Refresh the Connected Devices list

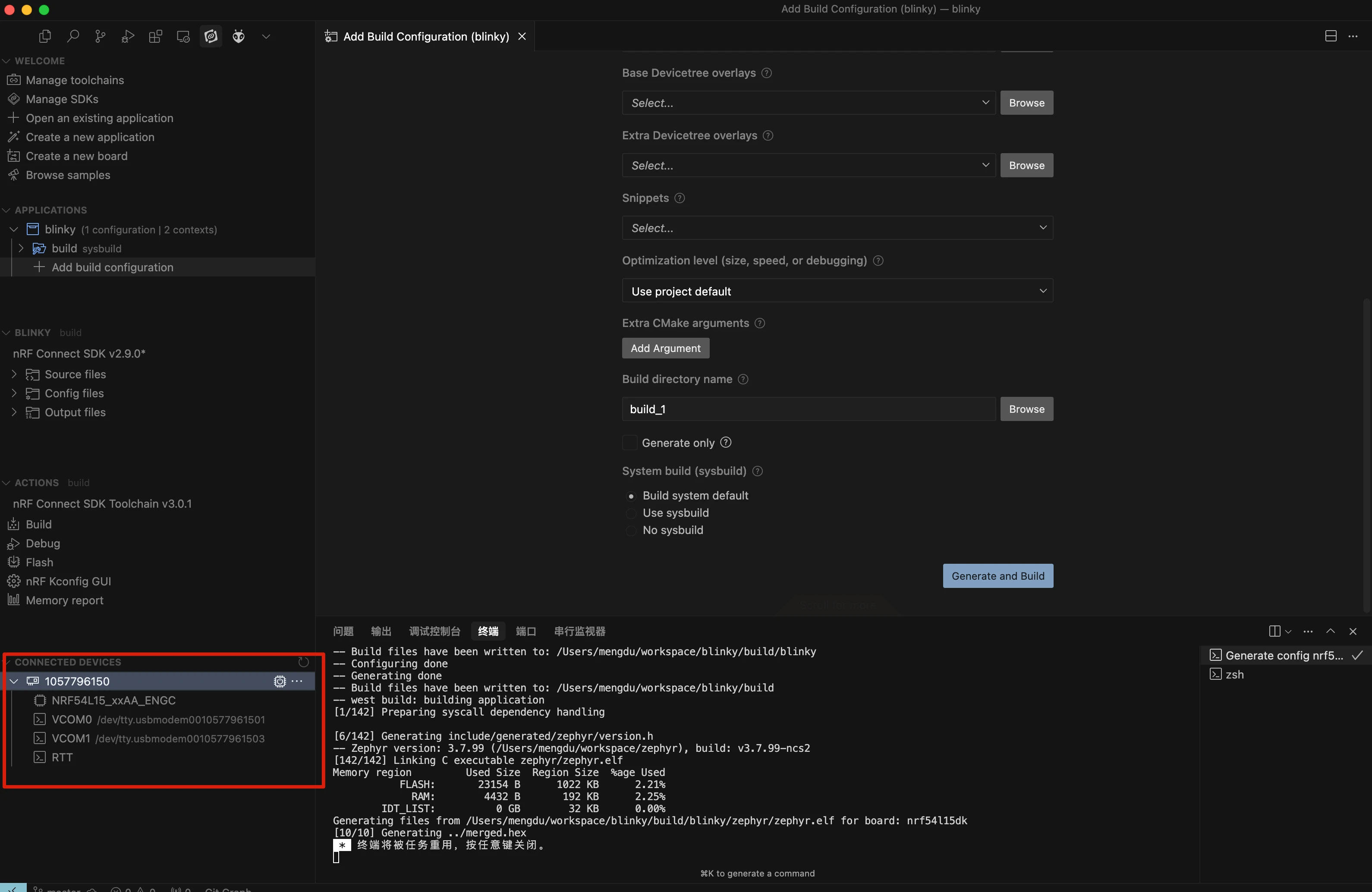[304, 662]
